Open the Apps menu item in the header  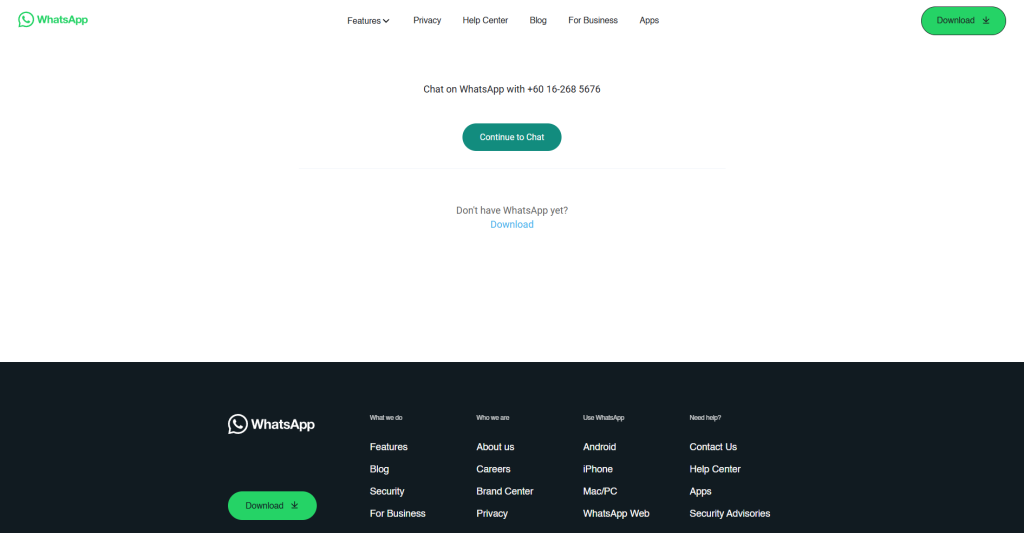pos(649,20)
